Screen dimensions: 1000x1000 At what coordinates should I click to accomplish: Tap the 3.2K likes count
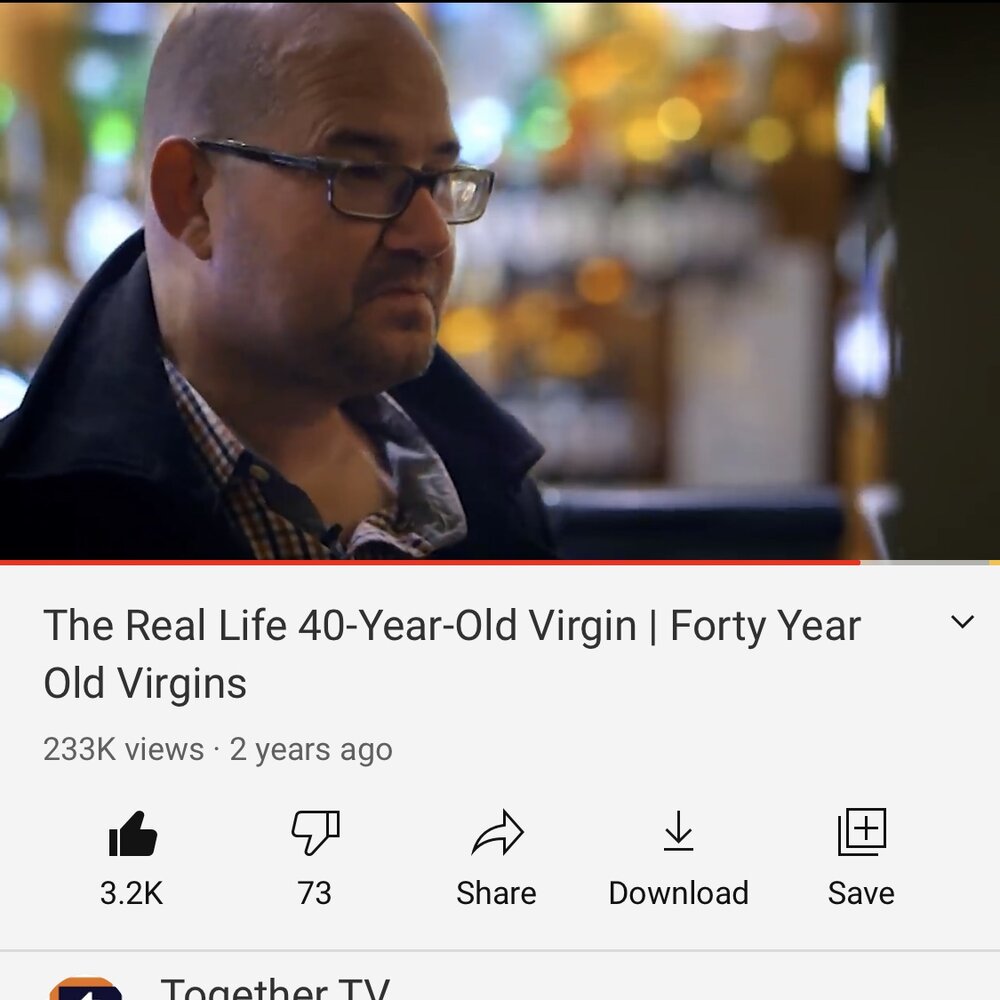point(131,893)
